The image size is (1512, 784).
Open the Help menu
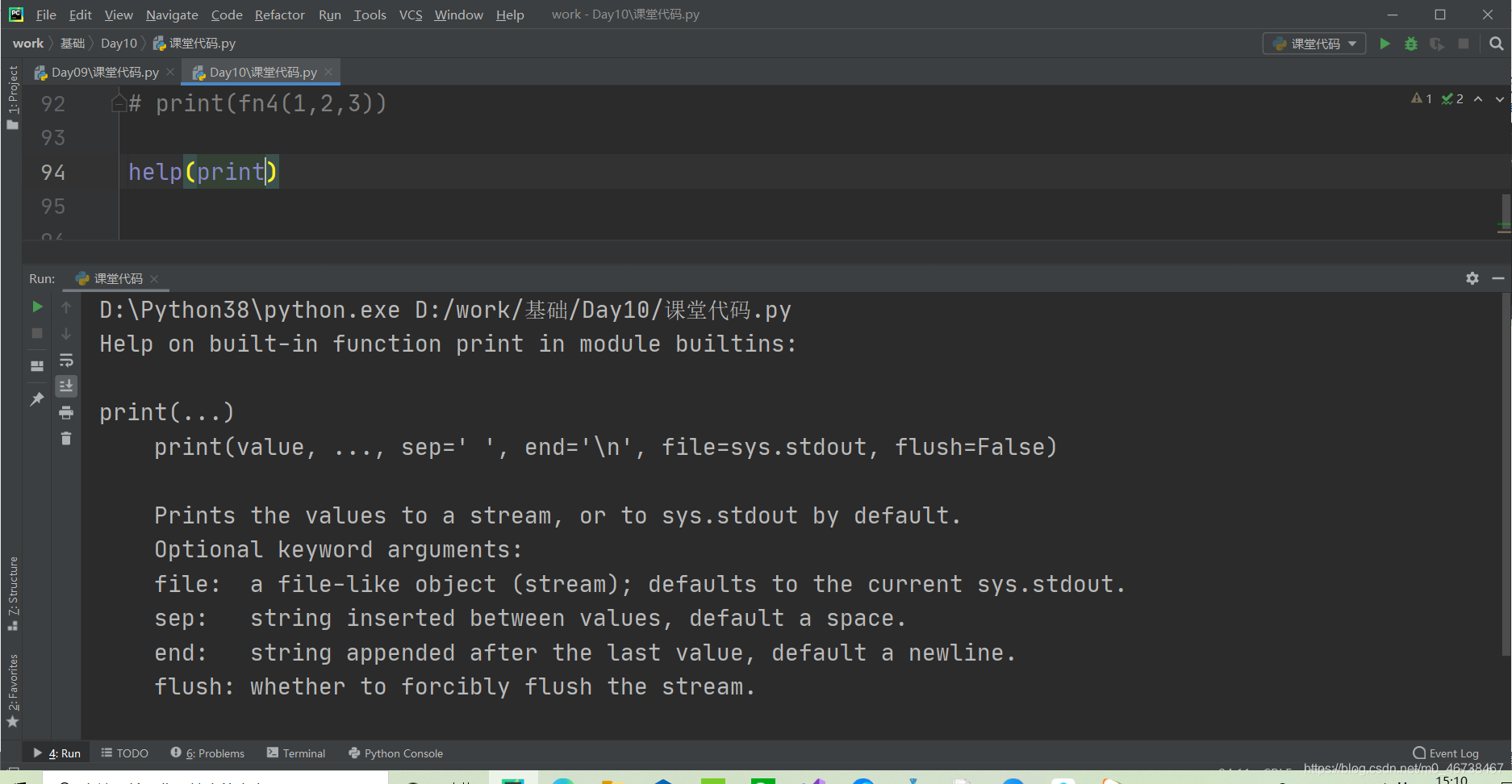tap(510, 15)
